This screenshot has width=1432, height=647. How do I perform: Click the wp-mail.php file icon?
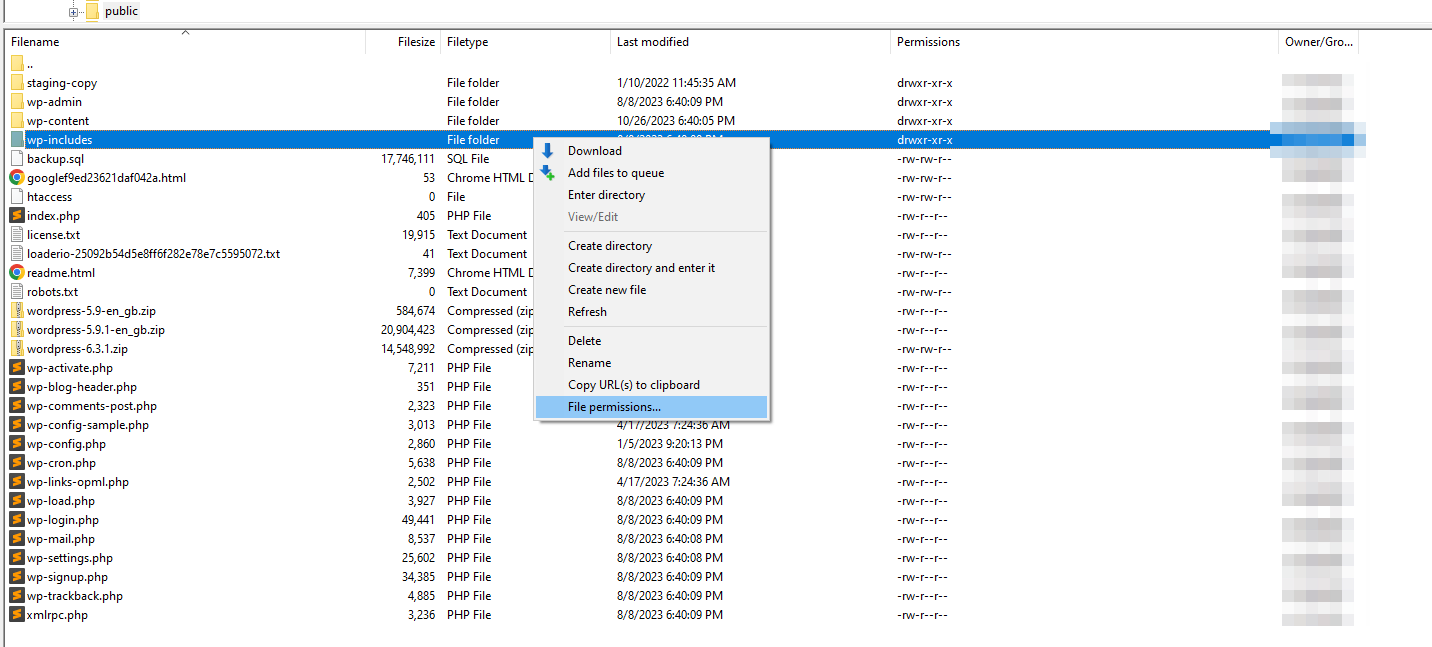point(17,539)
